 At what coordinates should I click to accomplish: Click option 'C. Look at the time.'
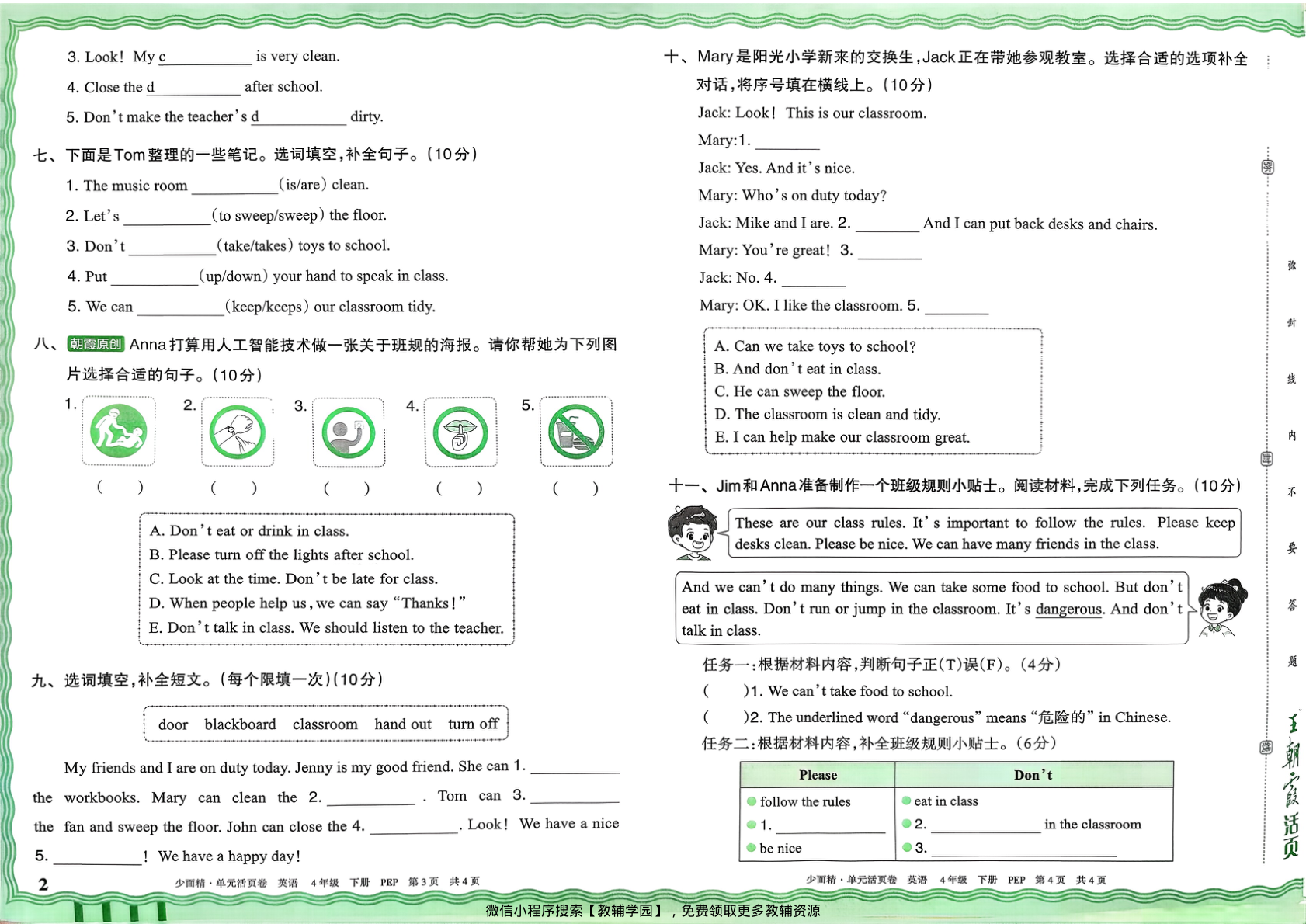click(294, 579)
